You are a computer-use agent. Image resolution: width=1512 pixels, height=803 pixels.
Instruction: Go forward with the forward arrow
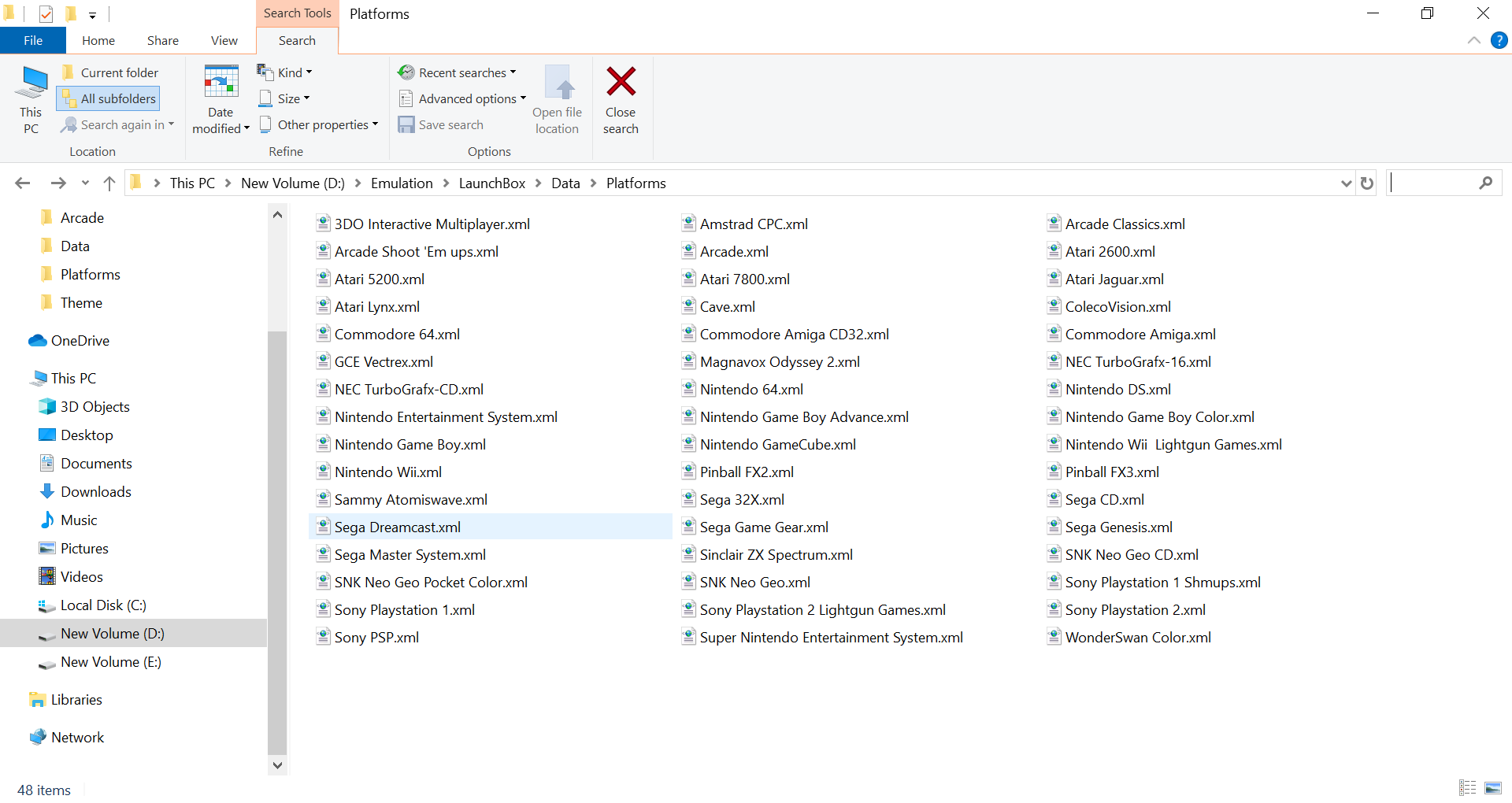[x=57, y=183]
